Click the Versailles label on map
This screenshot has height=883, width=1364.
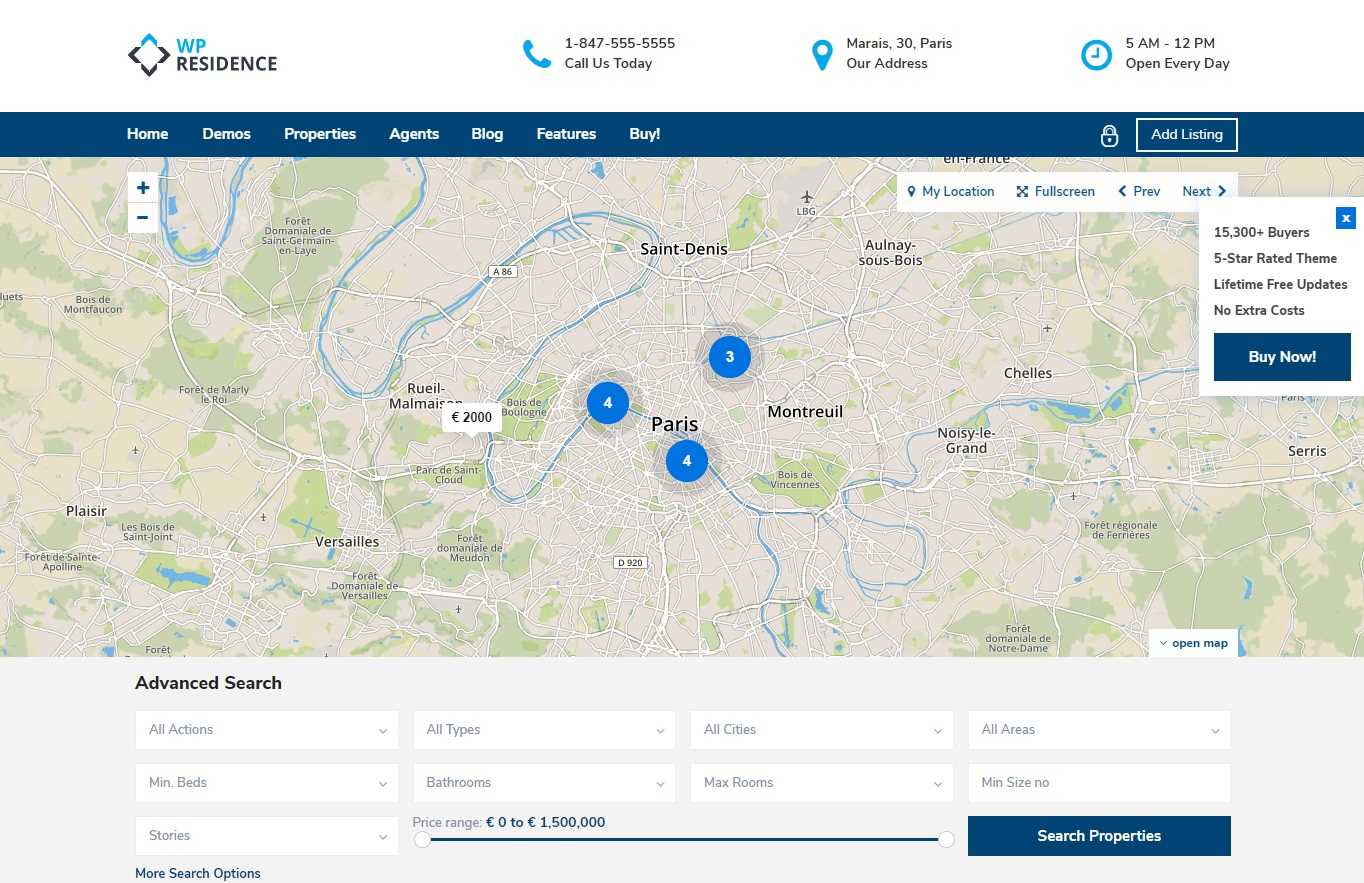click(347, 541)
